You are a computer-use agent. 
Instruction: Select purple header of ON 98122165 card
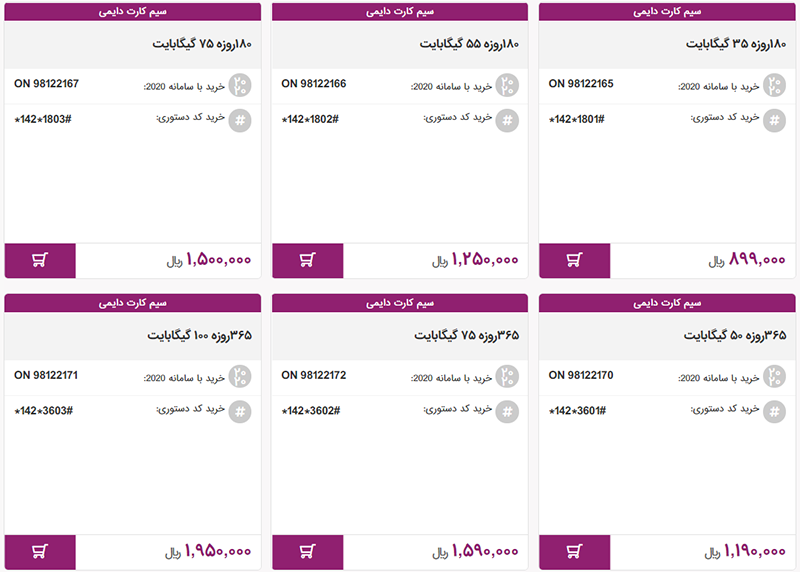667,12
